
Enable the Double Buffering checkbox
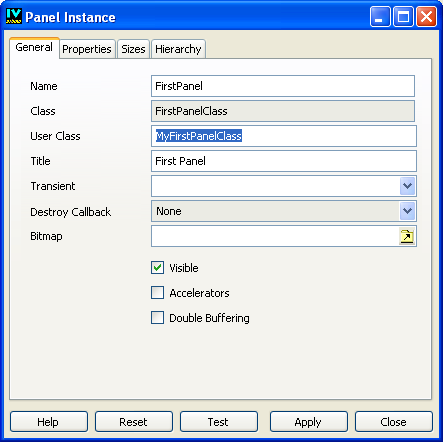(x=157, y=318)
